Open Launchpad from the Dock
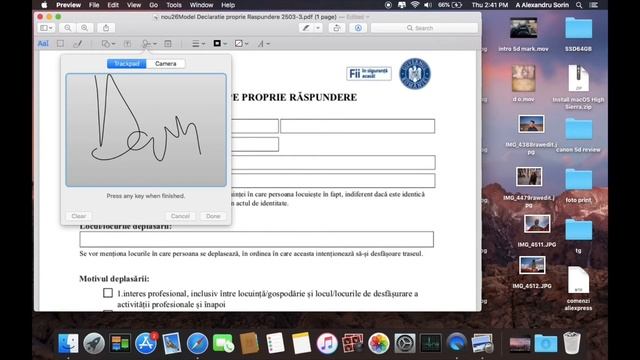640x360 pixels. pyautogui.click(x=94, y=343)
